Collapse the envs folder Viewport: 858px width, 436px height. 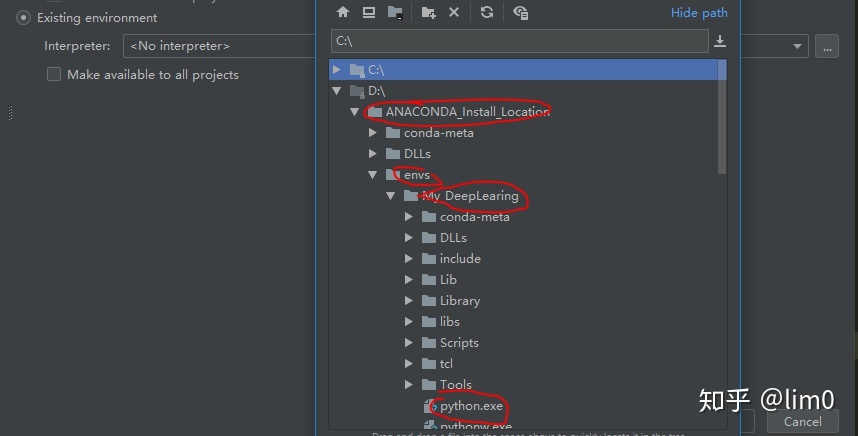pyautogui.click(x=373, y=175)
